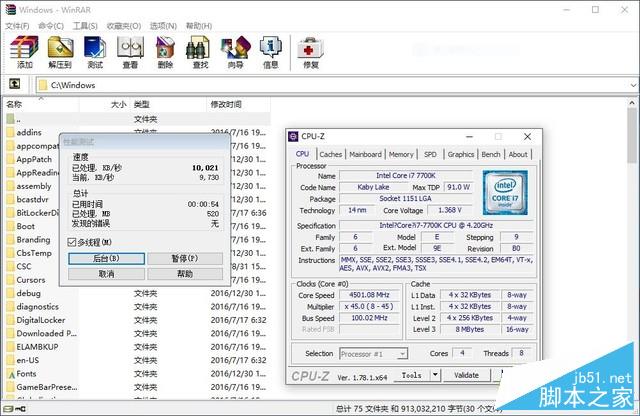This screenshot has width=640, height=416.
Task: Sort by the Type (类型) column header
Action: tap(167, 105)
